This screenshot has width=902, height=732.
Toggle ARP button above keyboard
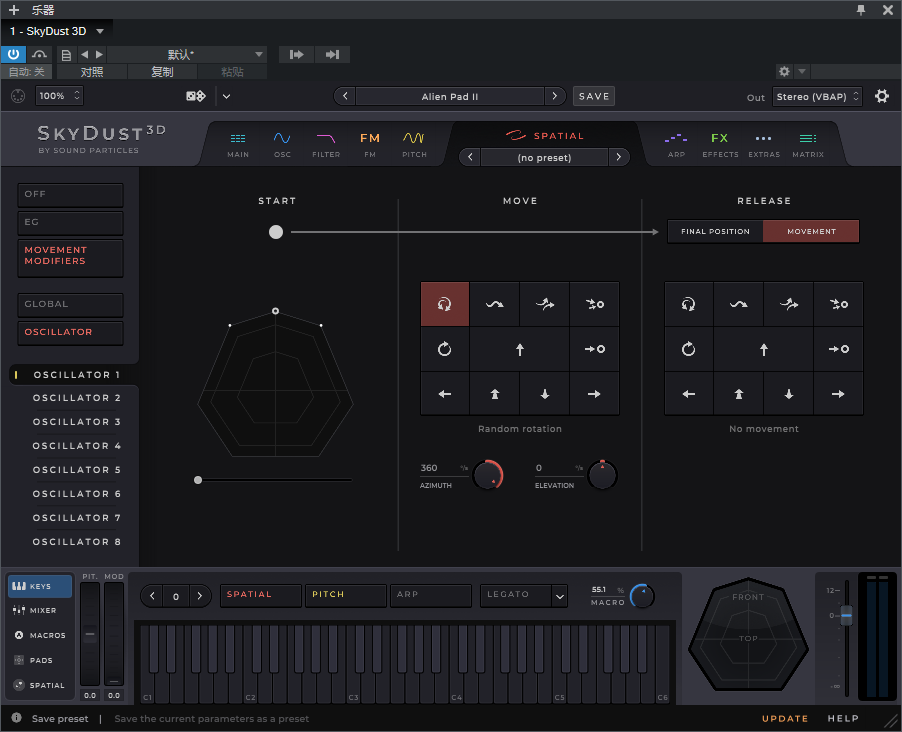(431, 594)
